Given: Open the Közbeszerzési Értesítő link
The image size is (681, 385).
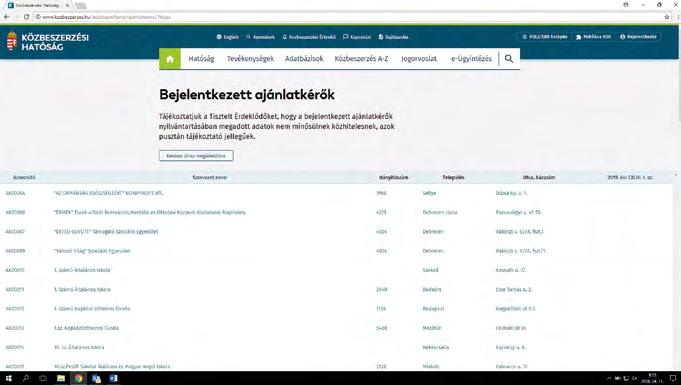Looking at the screenshot, I should (x=309, y=37).
